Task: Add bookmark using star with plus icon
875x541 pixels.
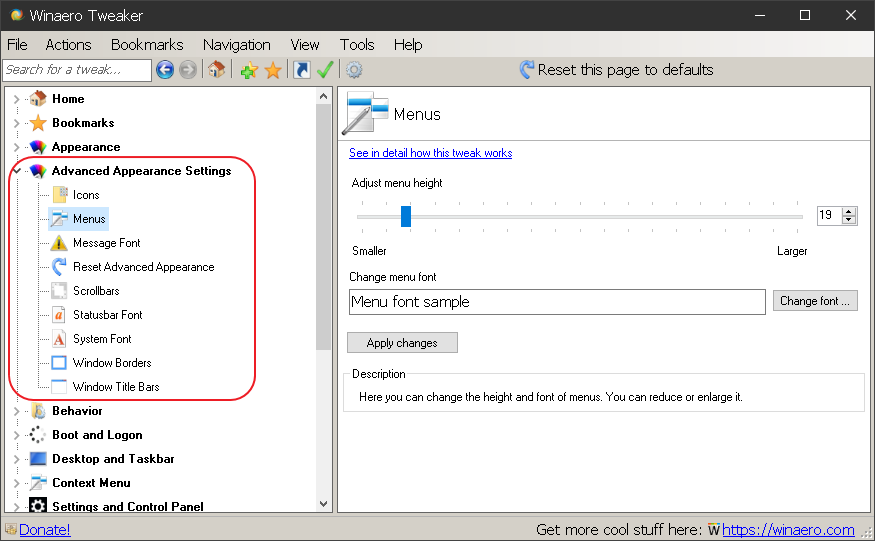Action: click(x=249, y=70)
